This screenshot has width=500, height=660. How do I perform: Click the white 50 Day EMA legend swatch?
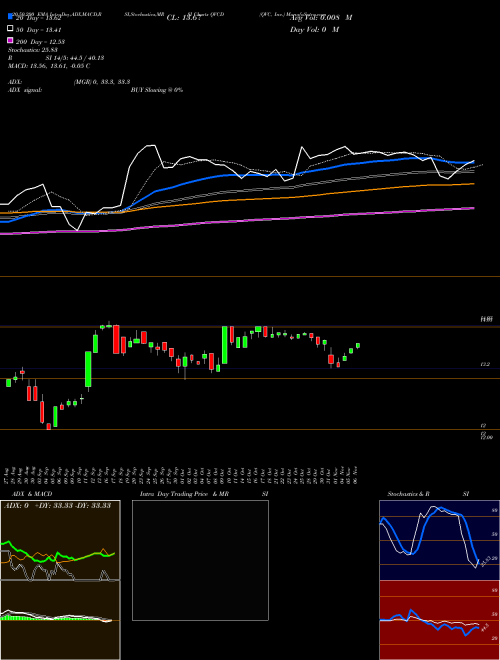click(11, 29)
